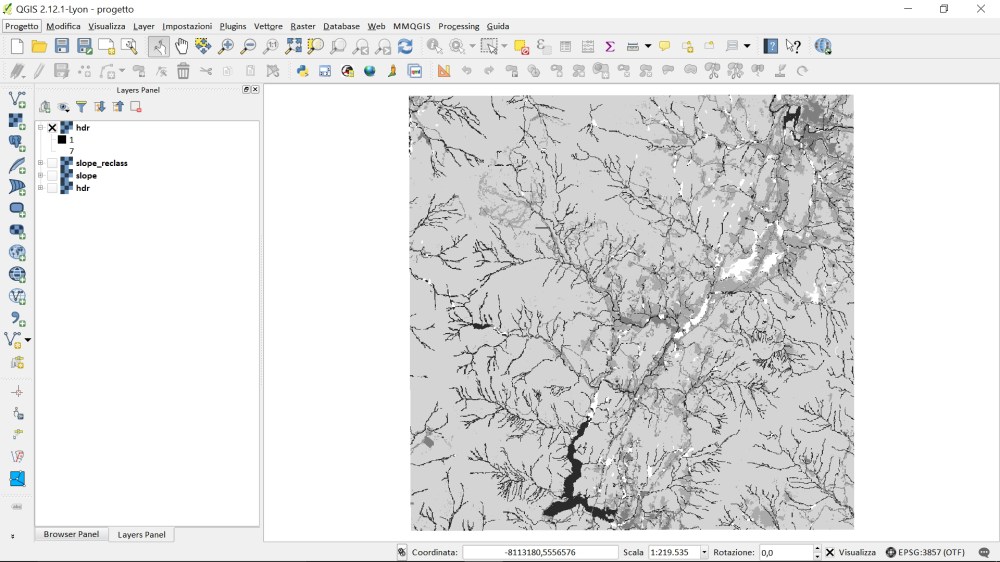Open the Statistical Summary sigma tool
Screen dimensions: 1000x562
click(x=609, y=46)
